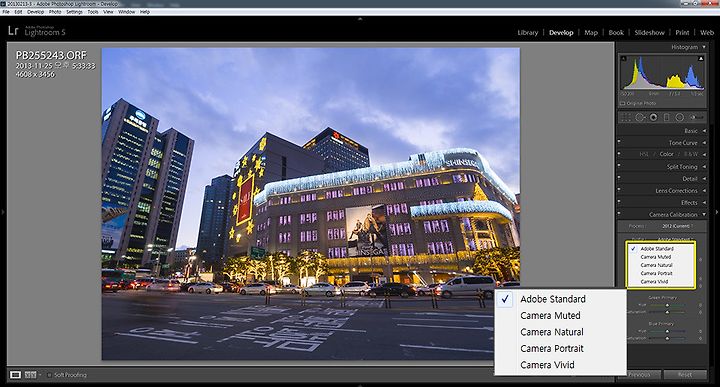
Task: Expand the HSL / Color / B&W panel triangle
Action: (x=704, y=155)
